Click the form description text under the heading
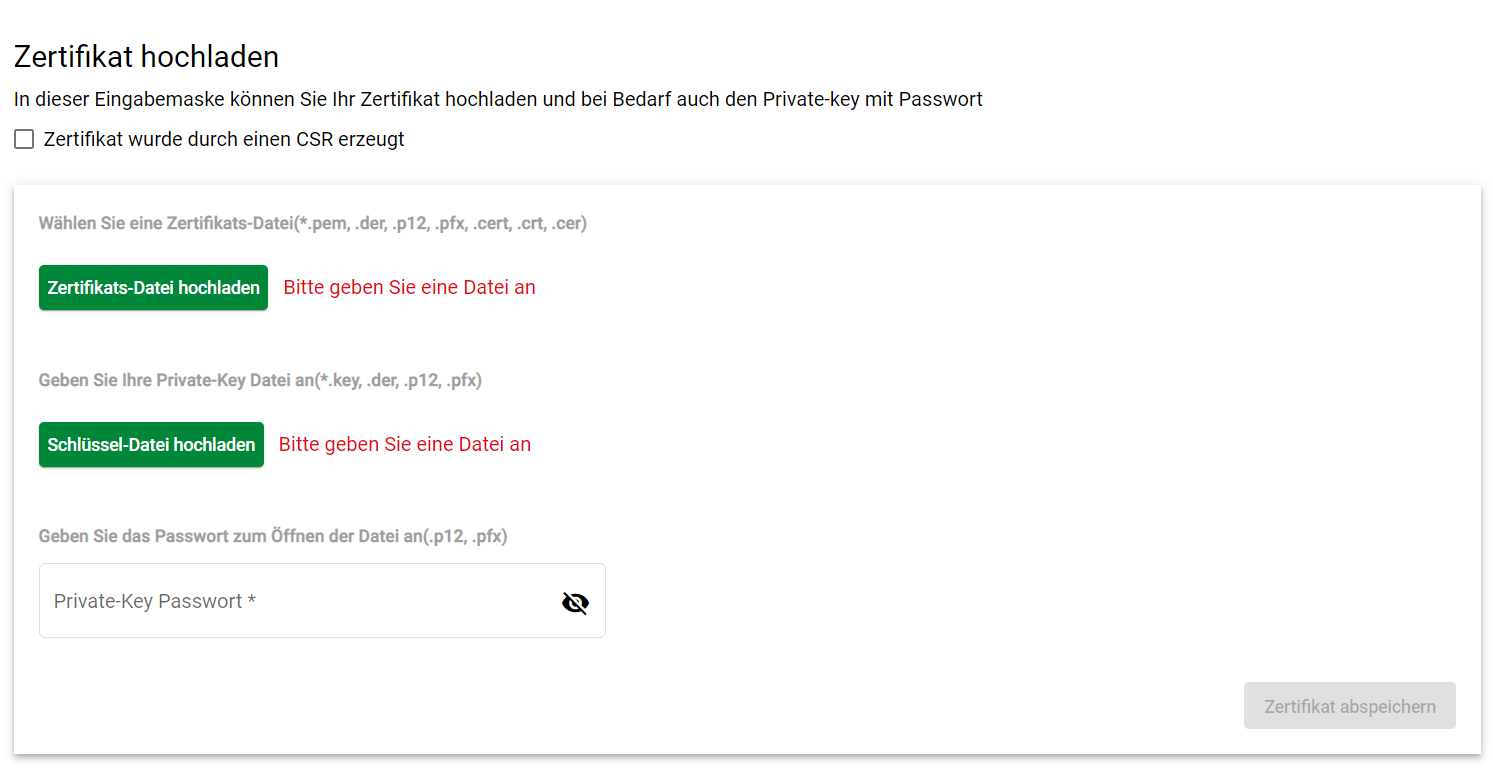 pos(497,99)
